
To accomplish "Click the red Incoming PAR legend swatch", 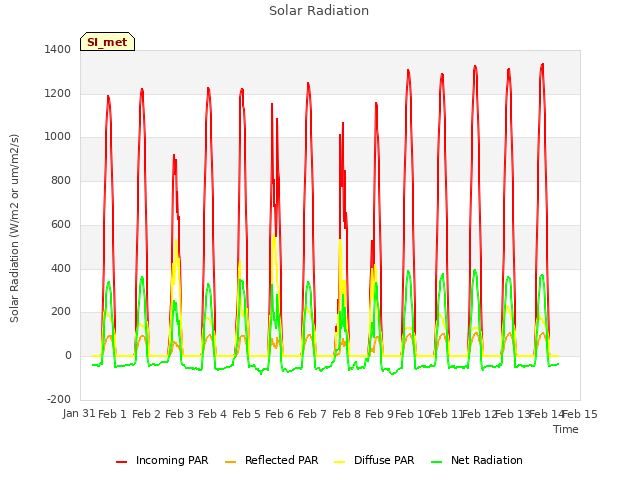I will coord(121,462).
